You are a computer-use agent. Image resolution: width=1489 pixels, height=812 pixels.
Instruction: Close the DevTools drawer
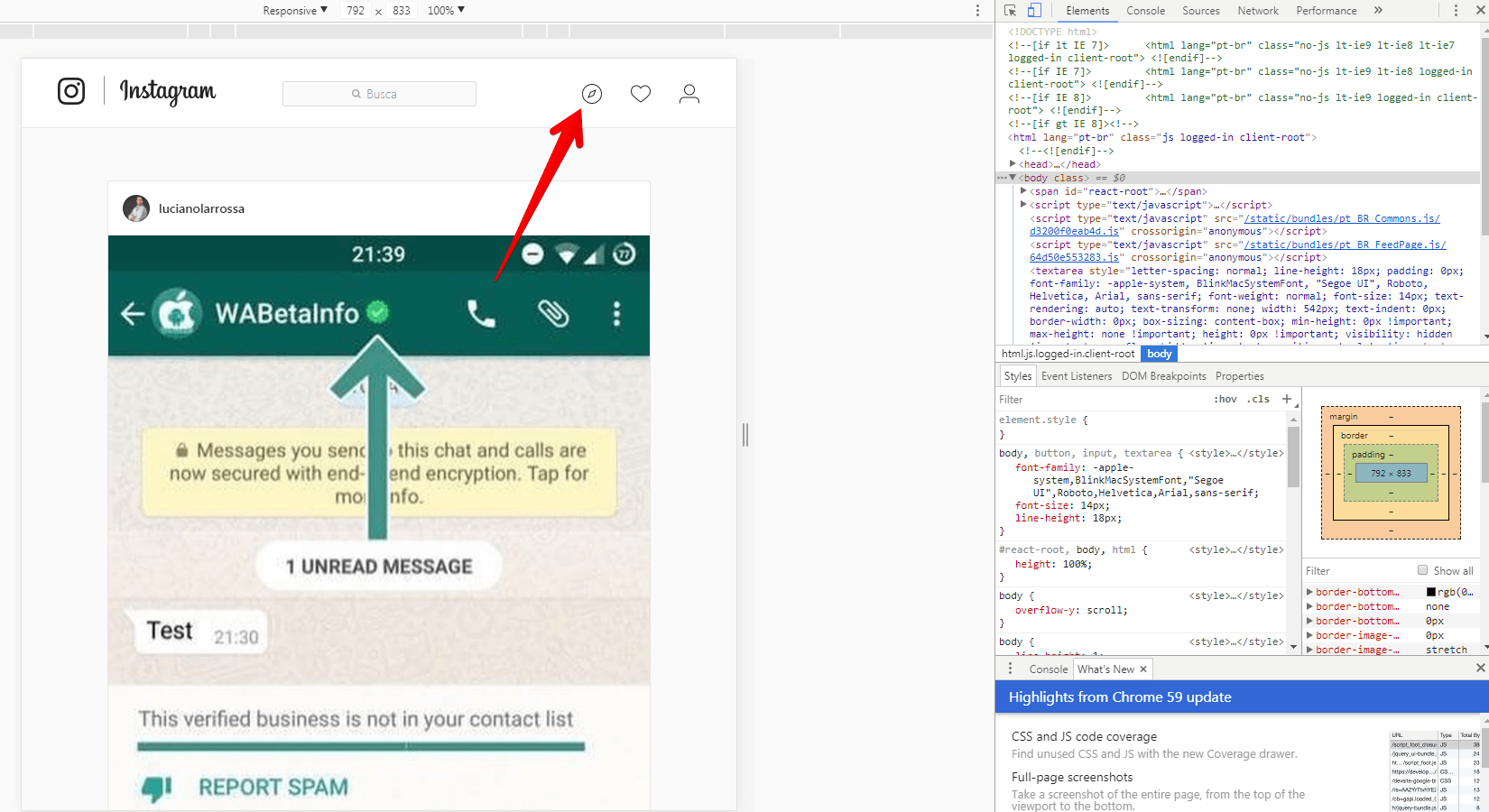(x=1480, y=668)
